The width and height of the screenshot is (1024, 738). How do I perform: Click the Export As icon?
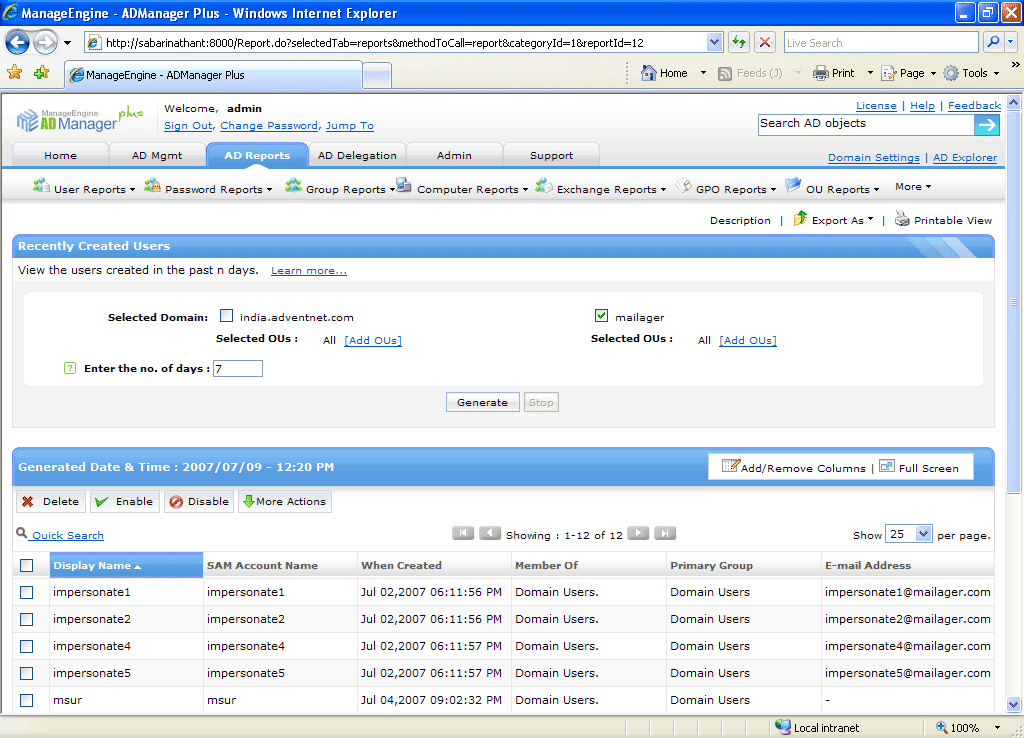800,219
